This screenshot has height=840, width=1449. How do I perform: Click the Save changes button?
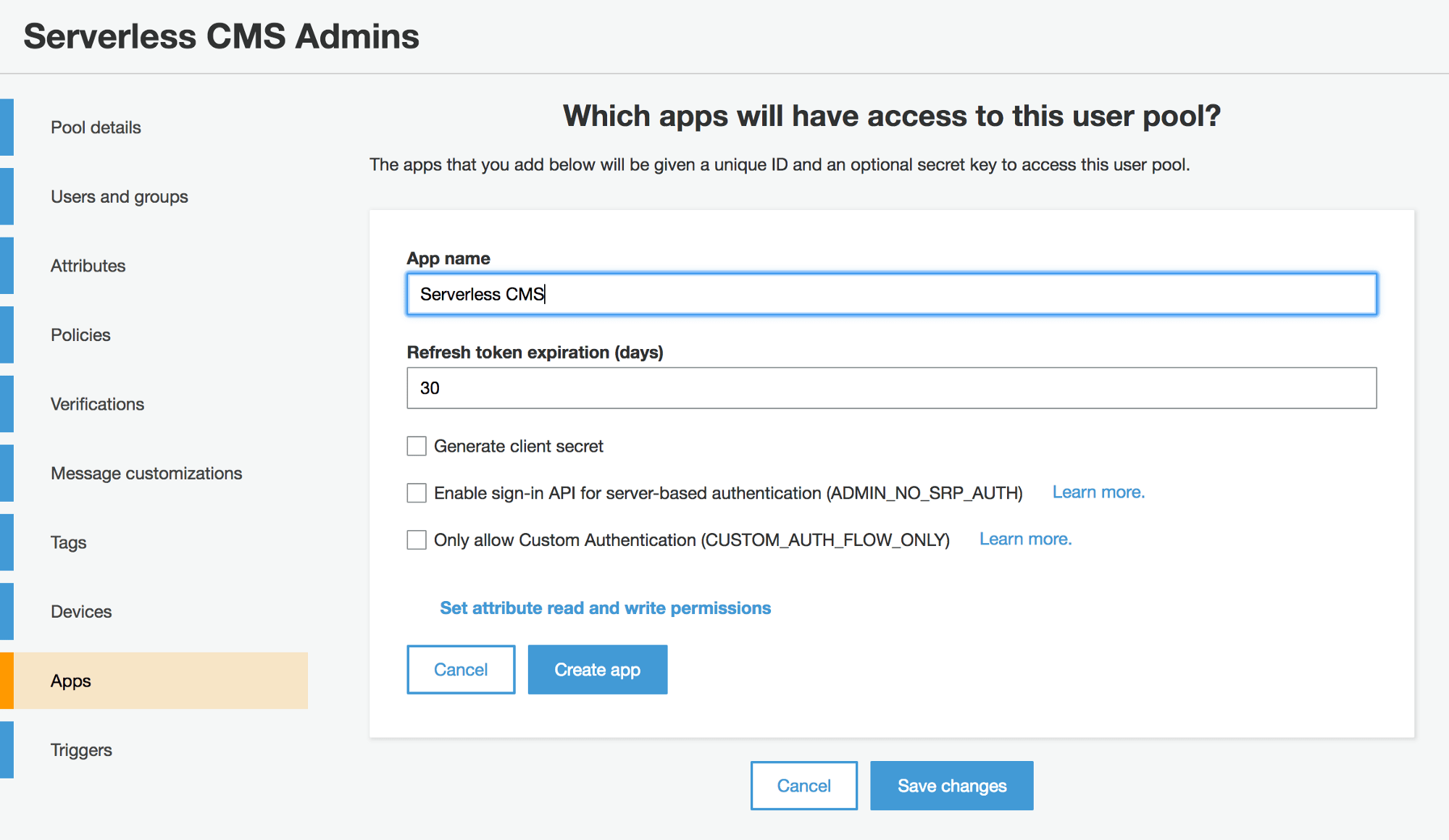951,786
